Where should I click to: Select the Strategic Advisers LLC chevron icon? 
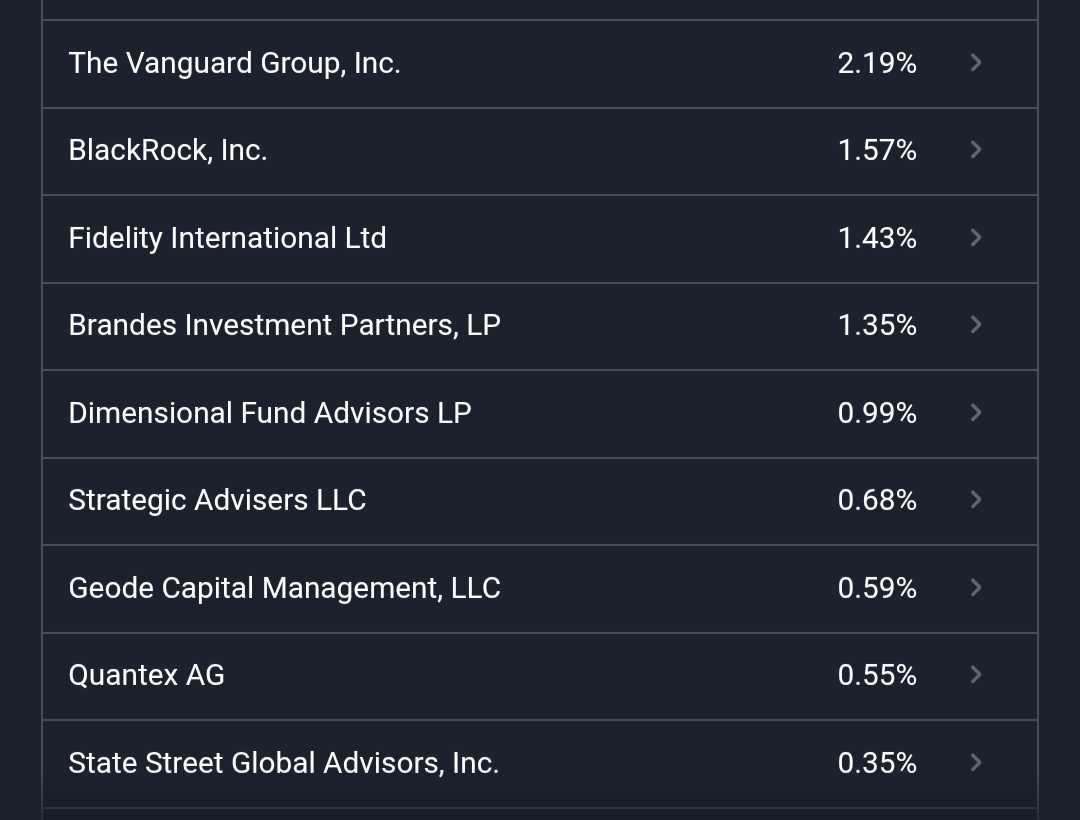click(x=976, y=500)
